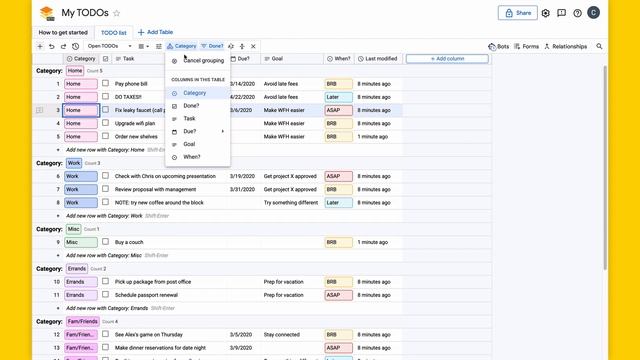
Task: Click the Category group-by toolbar button
Action: (182, 46)
